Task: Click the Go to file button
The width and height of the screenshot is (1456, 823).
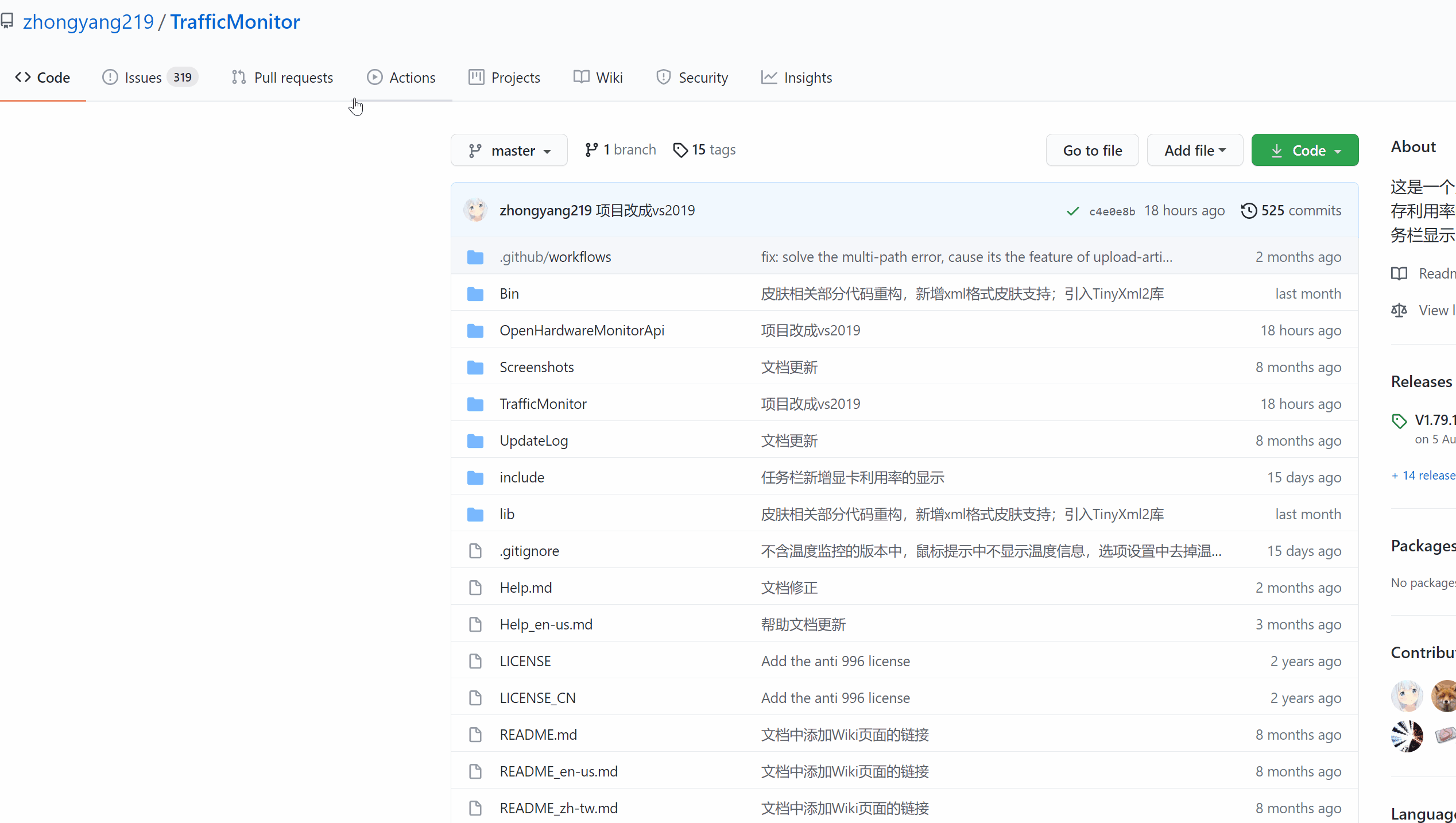Action: pos(1092,150)
